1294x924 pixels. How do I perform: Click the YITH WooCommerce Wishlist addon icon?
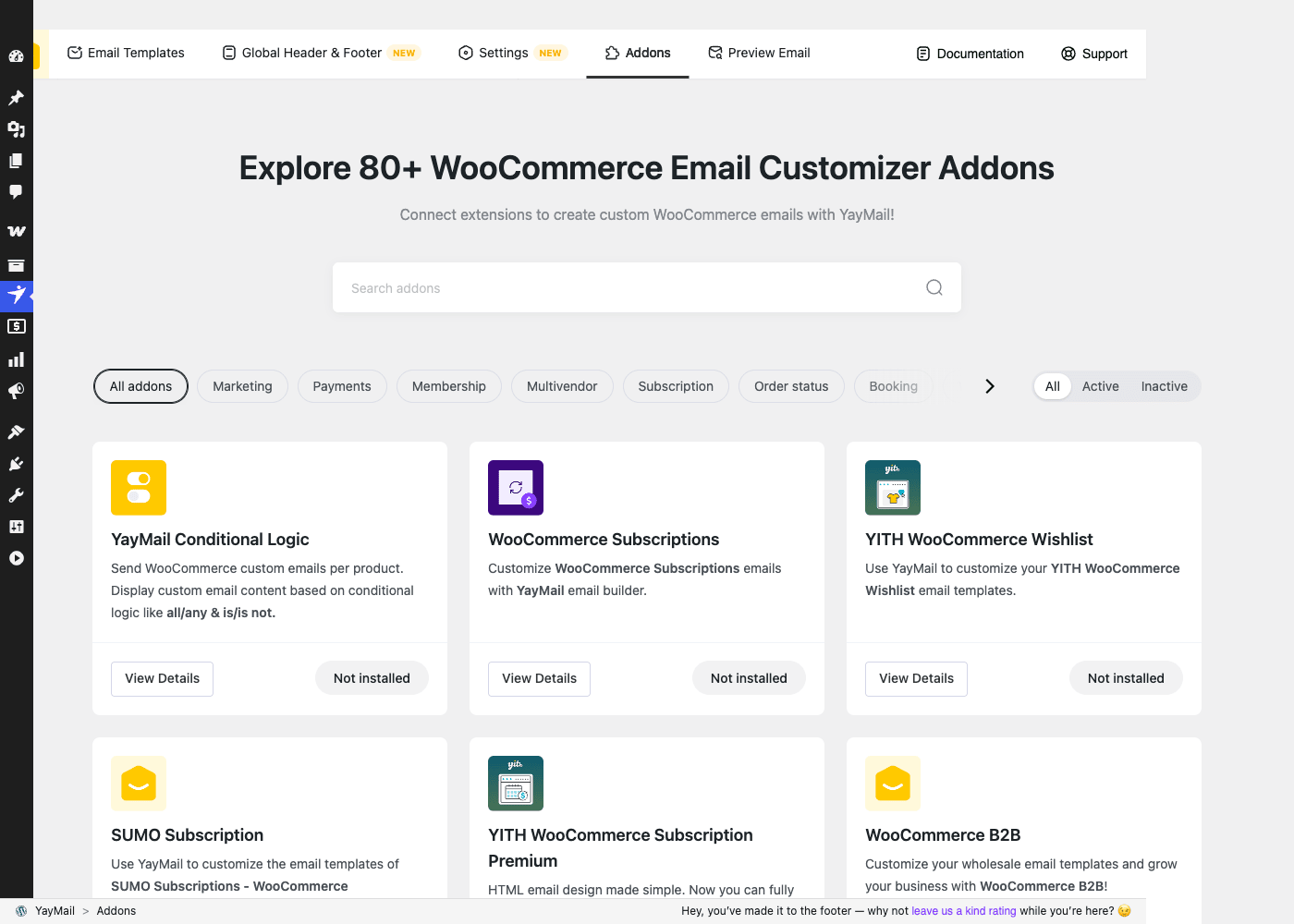click(893, 488)
